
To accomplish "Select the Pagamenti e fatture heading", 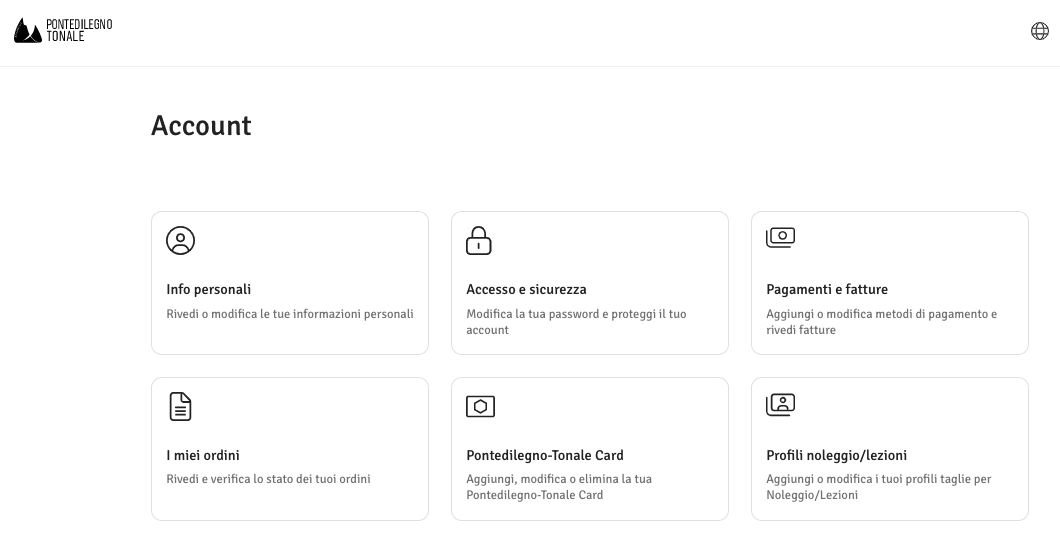I will [827, 289].
